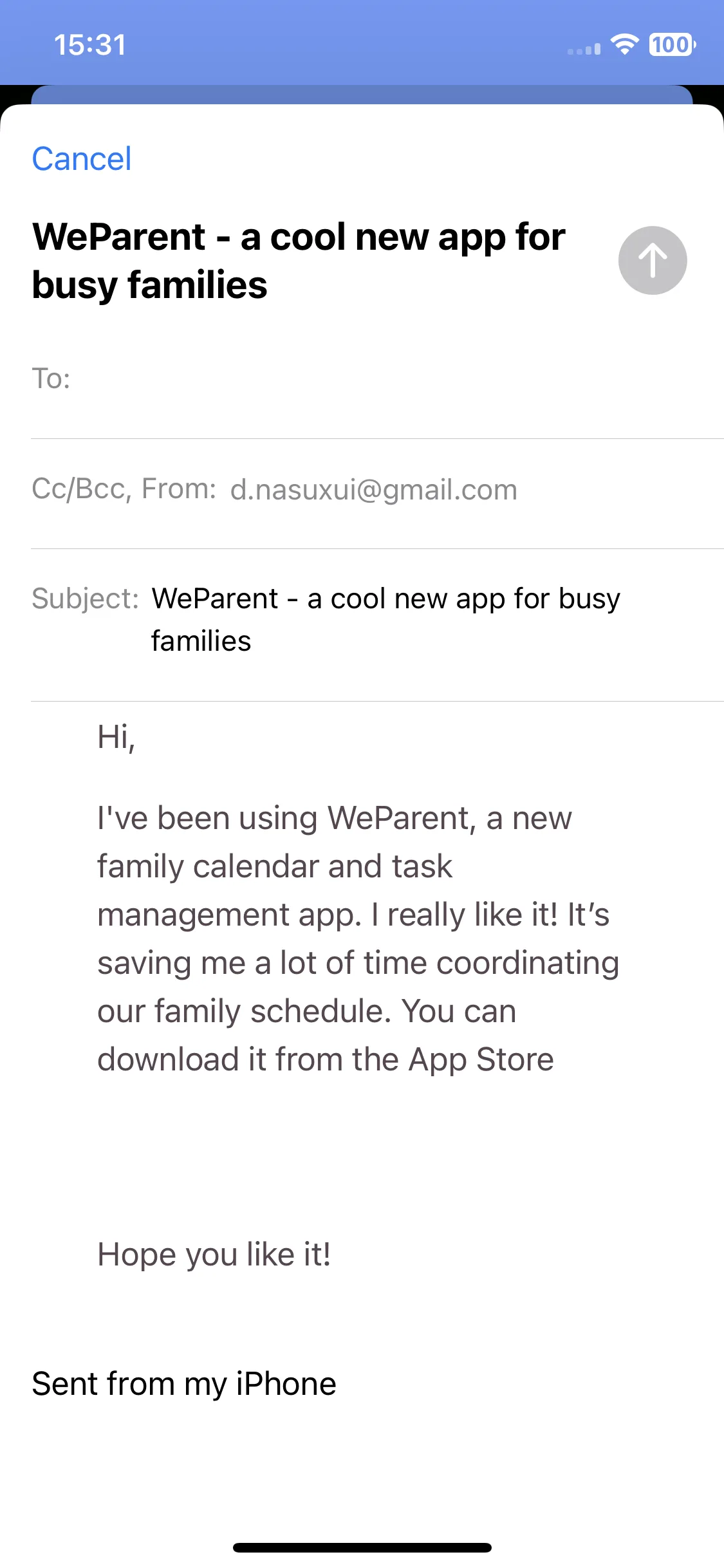Tap the battery indicator showing 100

tap(672, 44)
